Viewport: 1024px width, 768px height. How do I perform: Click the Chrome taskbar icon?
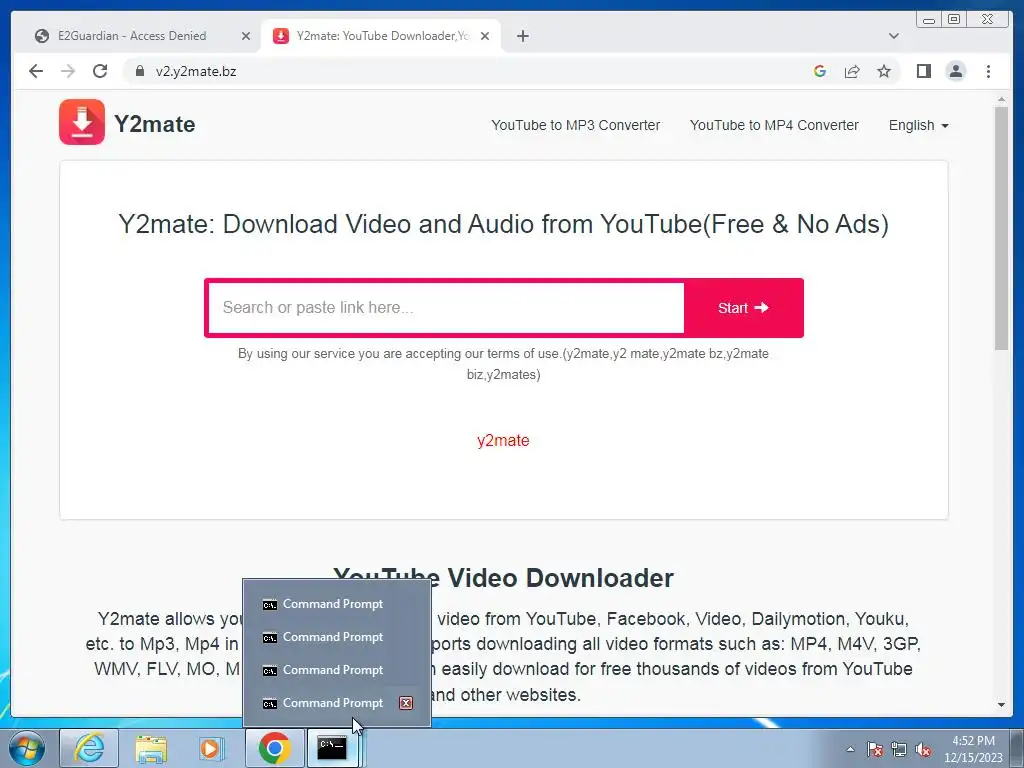click(x=274, y=748)
